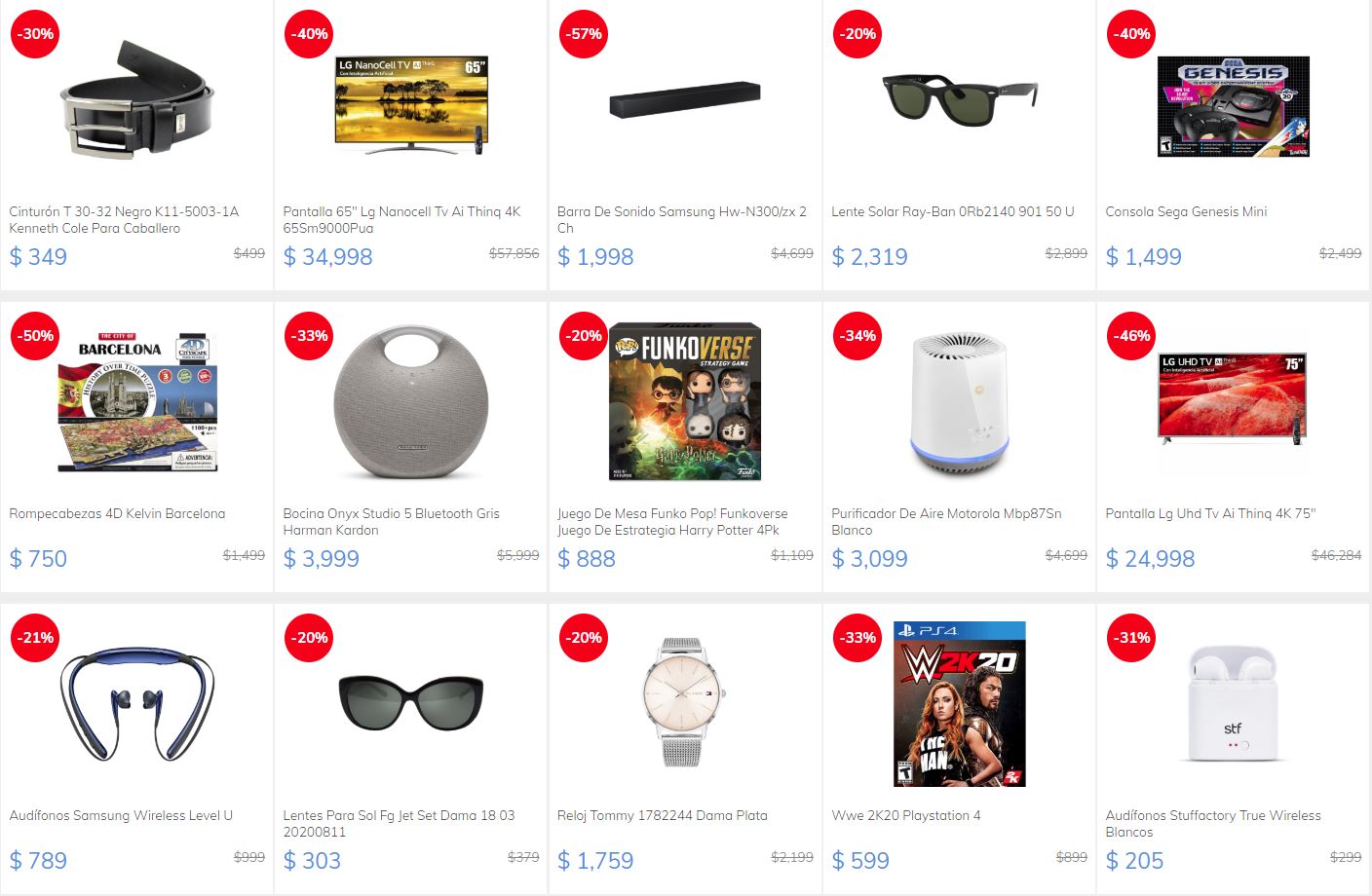The height and width of the screenshot is (896, 1372).
Task: Click the LG NanoCell 65" TV picture
Action: coord(411,105)
